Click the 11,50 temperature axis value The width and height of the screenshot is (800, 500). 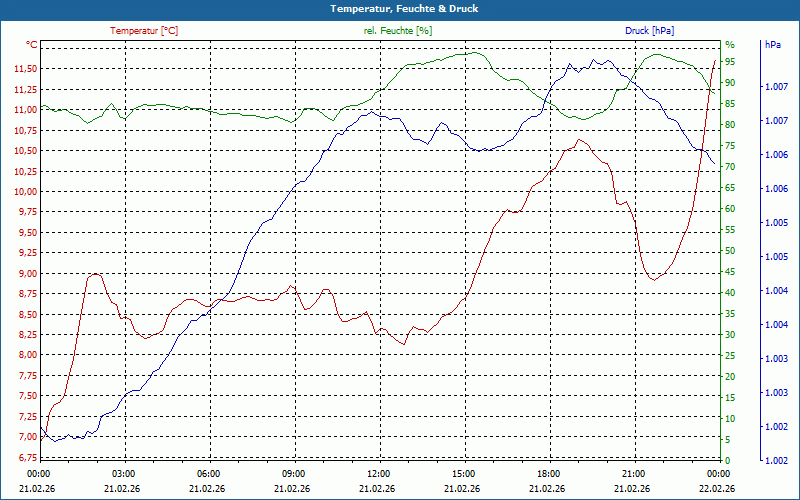pos(26,69)
